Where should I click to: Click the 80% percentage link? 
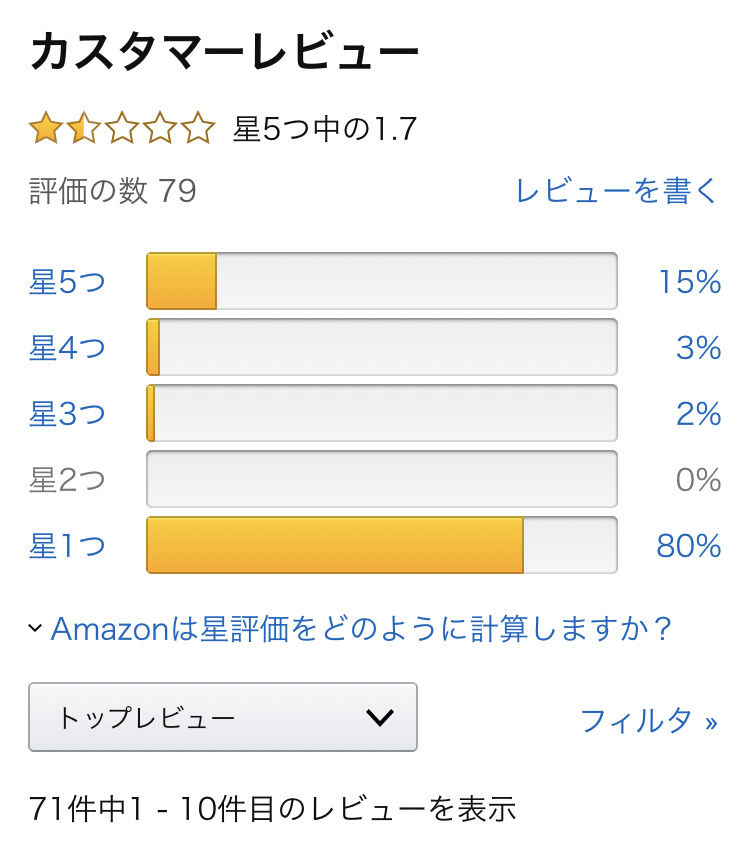coord(689,545)
